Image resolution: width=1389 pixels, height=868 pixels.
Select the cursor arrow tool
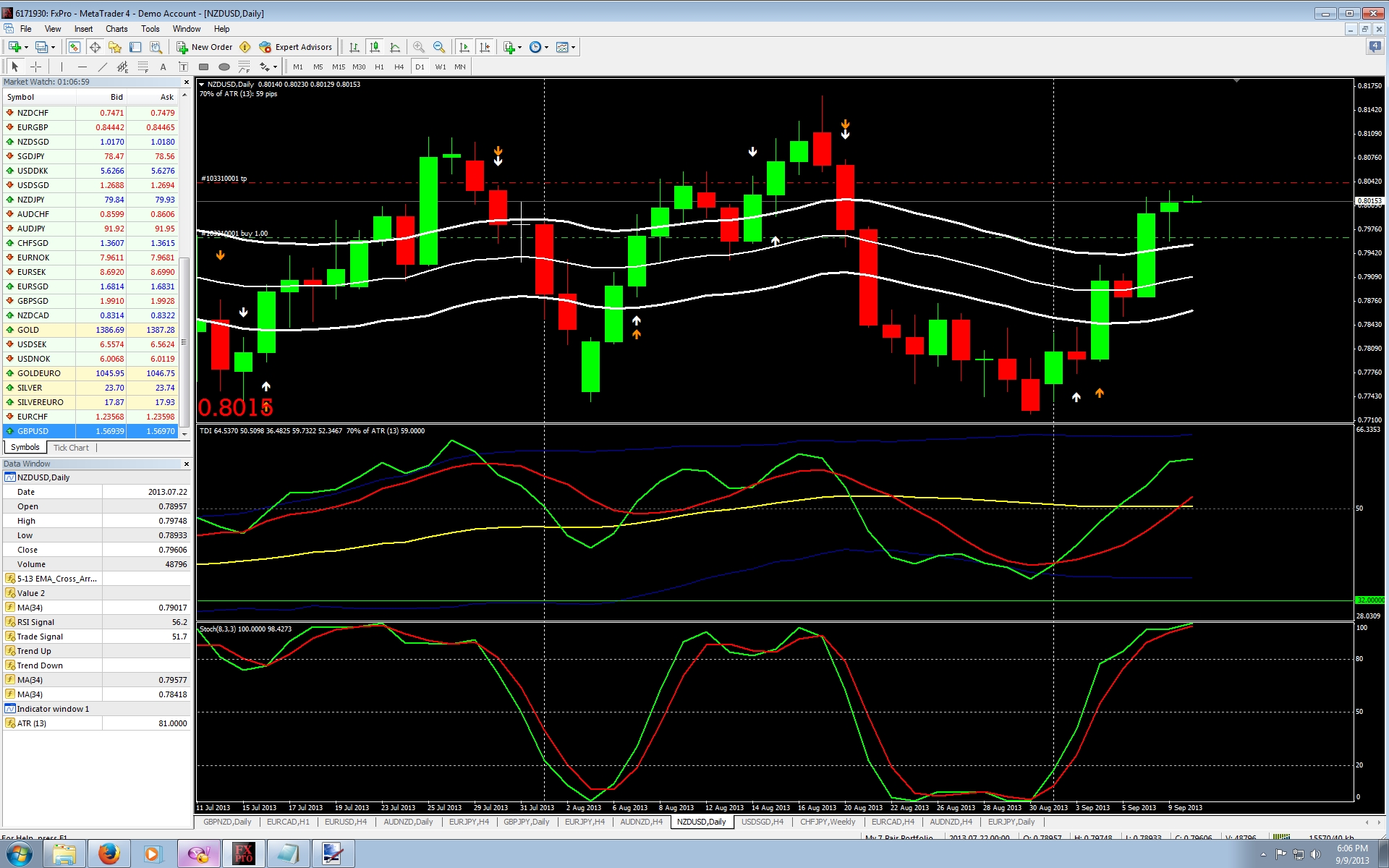tap(15, 67)
